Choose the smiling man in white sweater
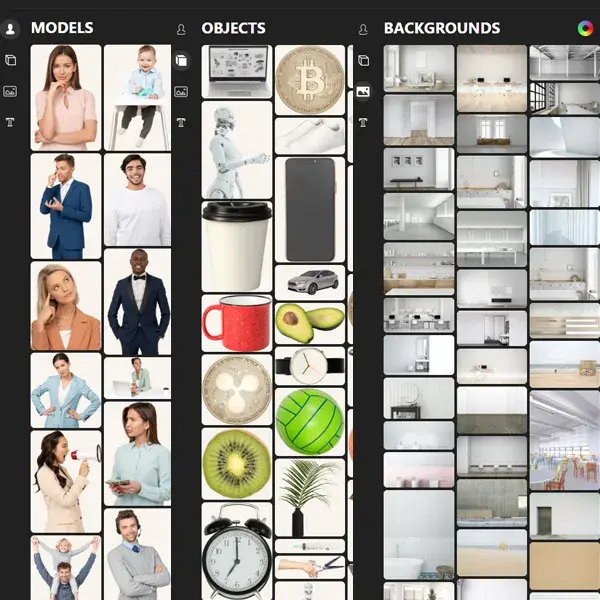Viewport: 600px width, 600px height. click(137, 199)
